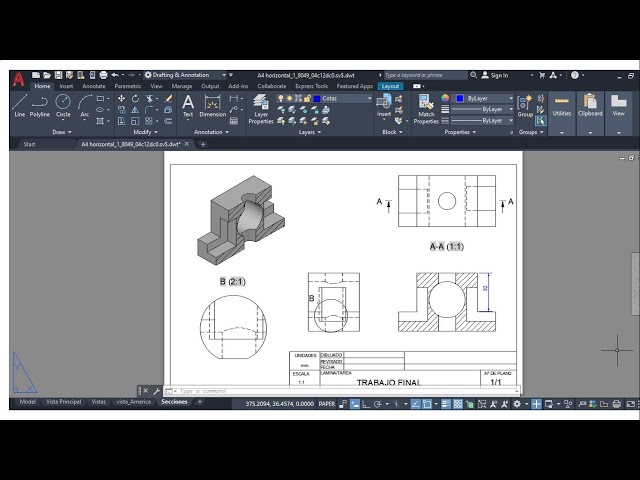Click the Array tool icon
Image resolution: width=640 pixels, height=480 pixels.
point(149,121)
